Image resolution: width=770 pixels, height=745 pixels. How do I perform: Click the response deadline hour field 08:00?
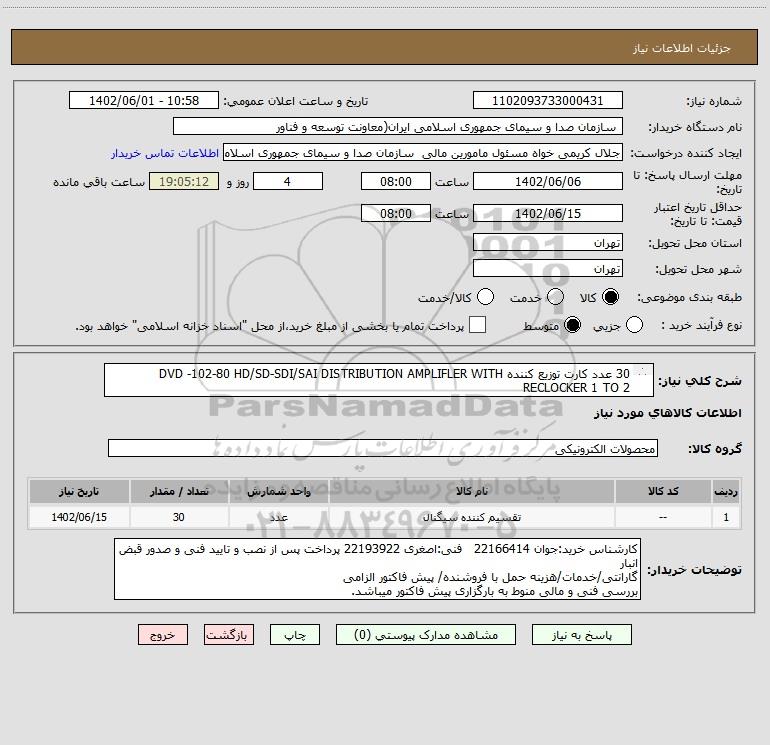coord(396,181)
